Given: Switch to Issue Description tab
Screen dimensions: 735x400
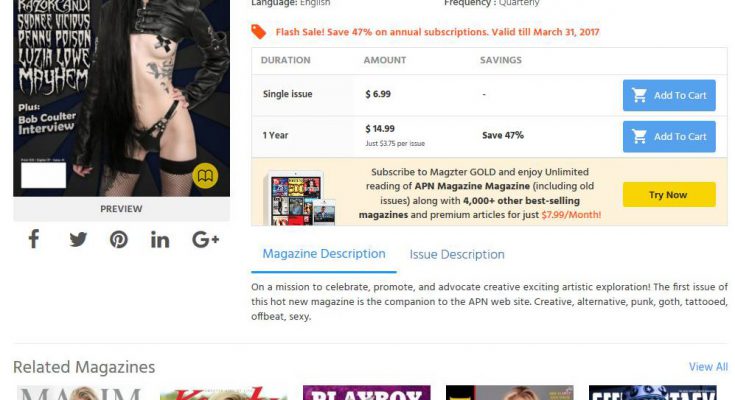Looking at the screenshot, I should coord(457,255).
